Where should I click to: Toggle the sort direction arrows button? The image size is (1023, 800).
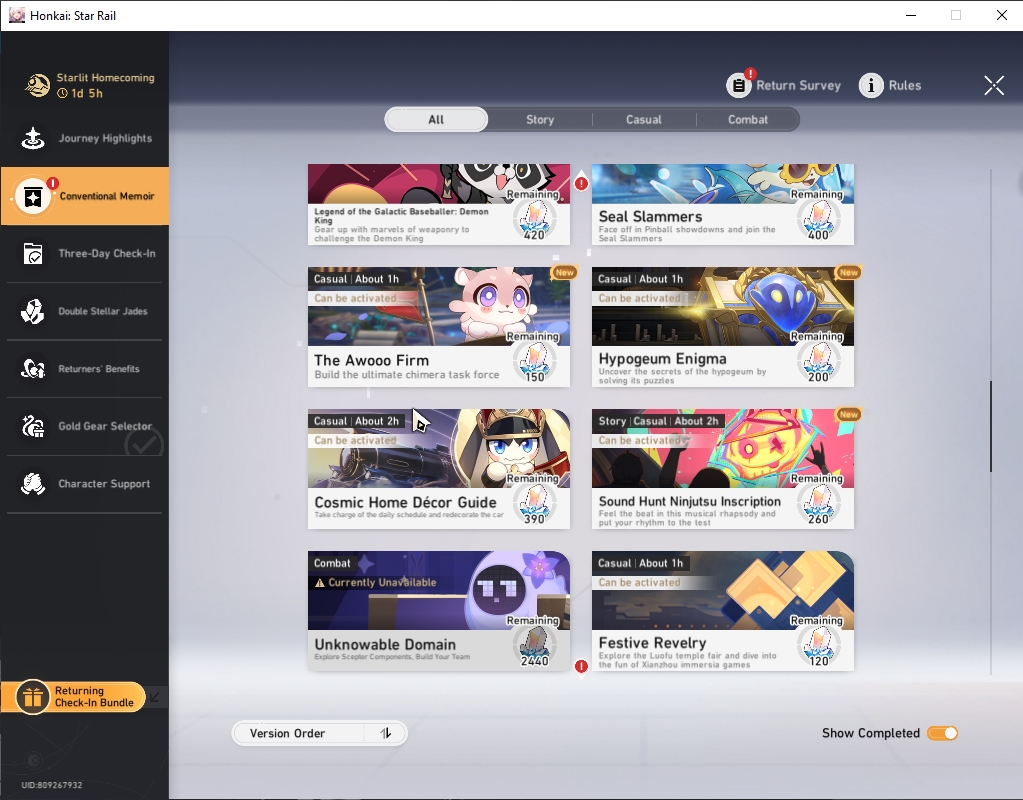click(x=386, y=733)
